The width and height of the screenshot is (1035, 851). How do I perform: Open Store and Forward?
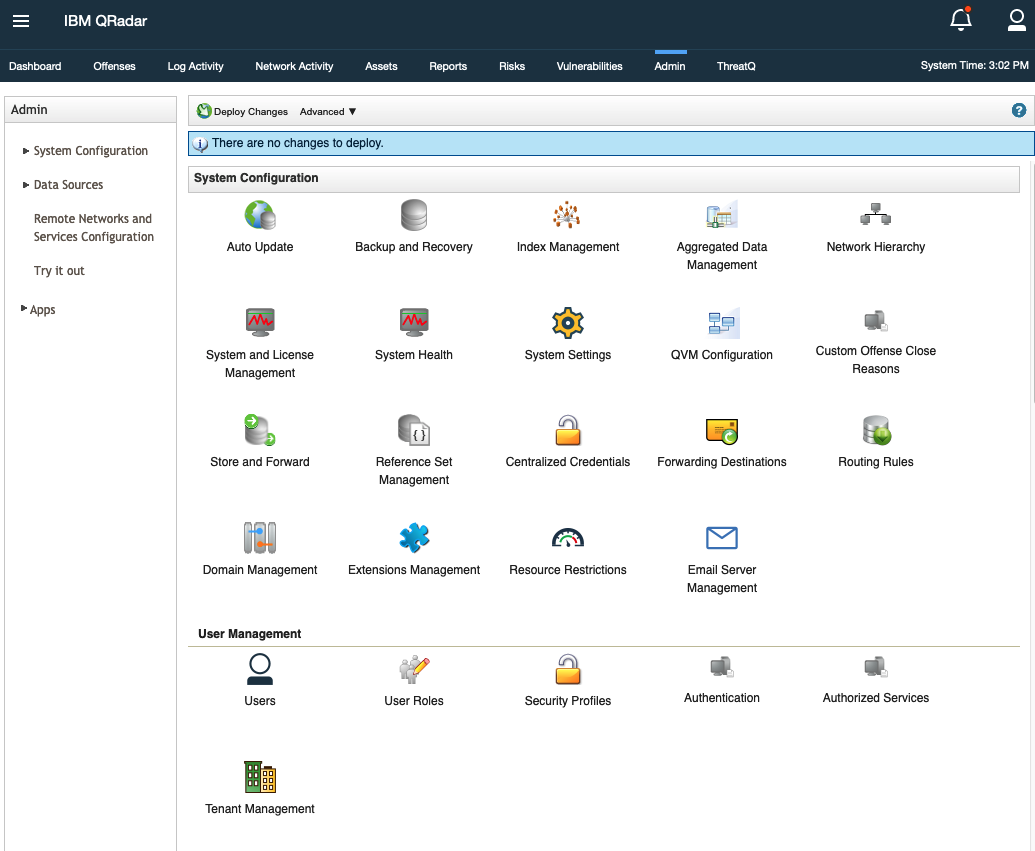[x=260, y=430]
